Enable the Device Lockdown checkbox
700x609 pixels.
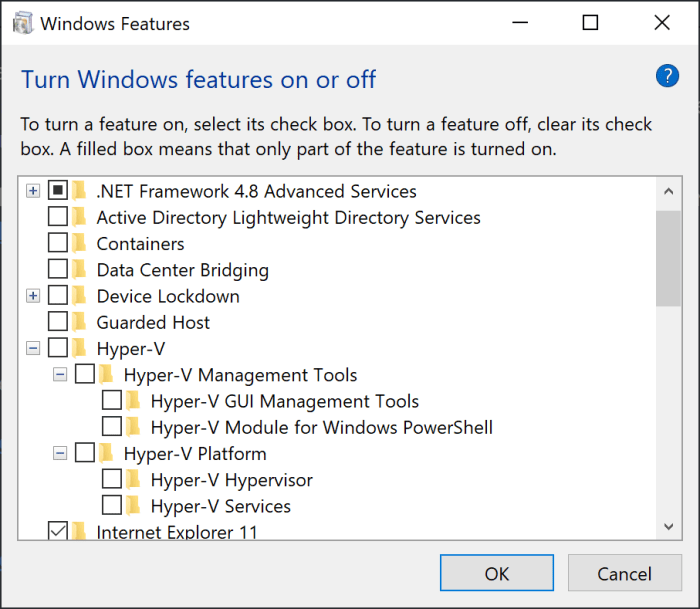(58, 296)
